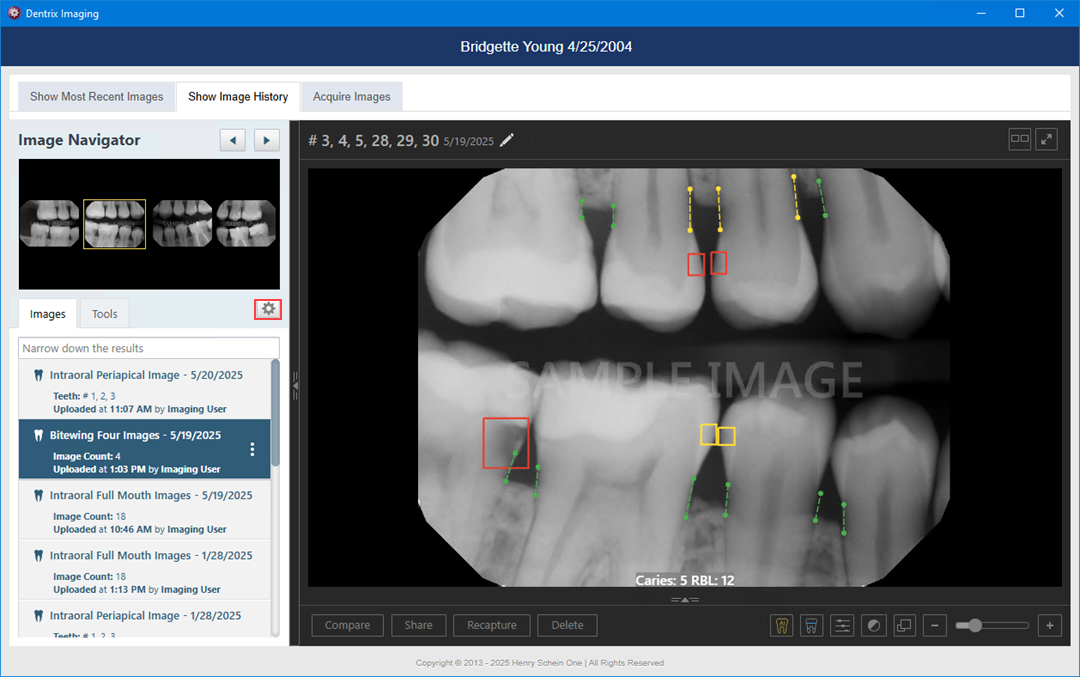Select highlighted second bitewing thumbnail
The width and height of the screenshot is (1080, 677).
pos(114,224)
